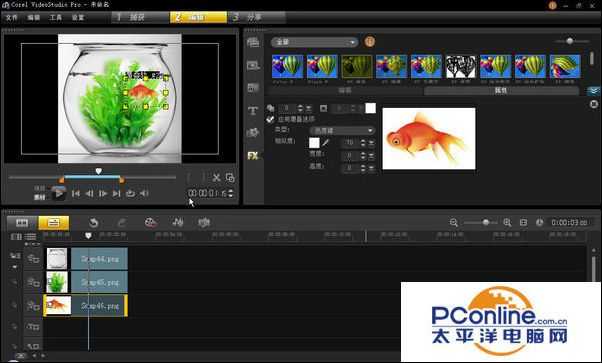Open the Graphic library icon
The width and height of the screenshot is (602, 363).
coord(253,133)
